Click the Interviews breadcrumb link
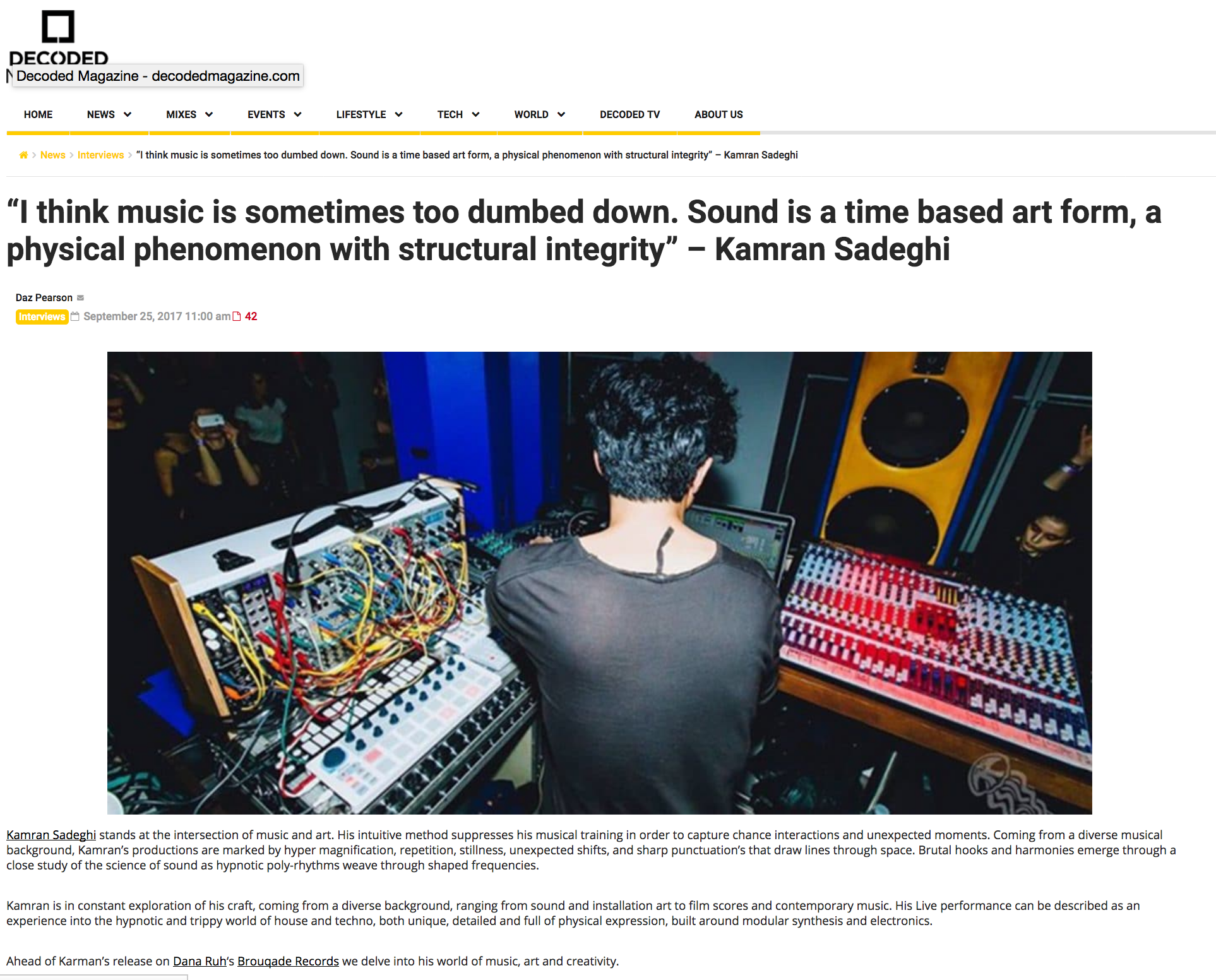The width and height of the screenshot is (1216, 980). coord(100,155)
